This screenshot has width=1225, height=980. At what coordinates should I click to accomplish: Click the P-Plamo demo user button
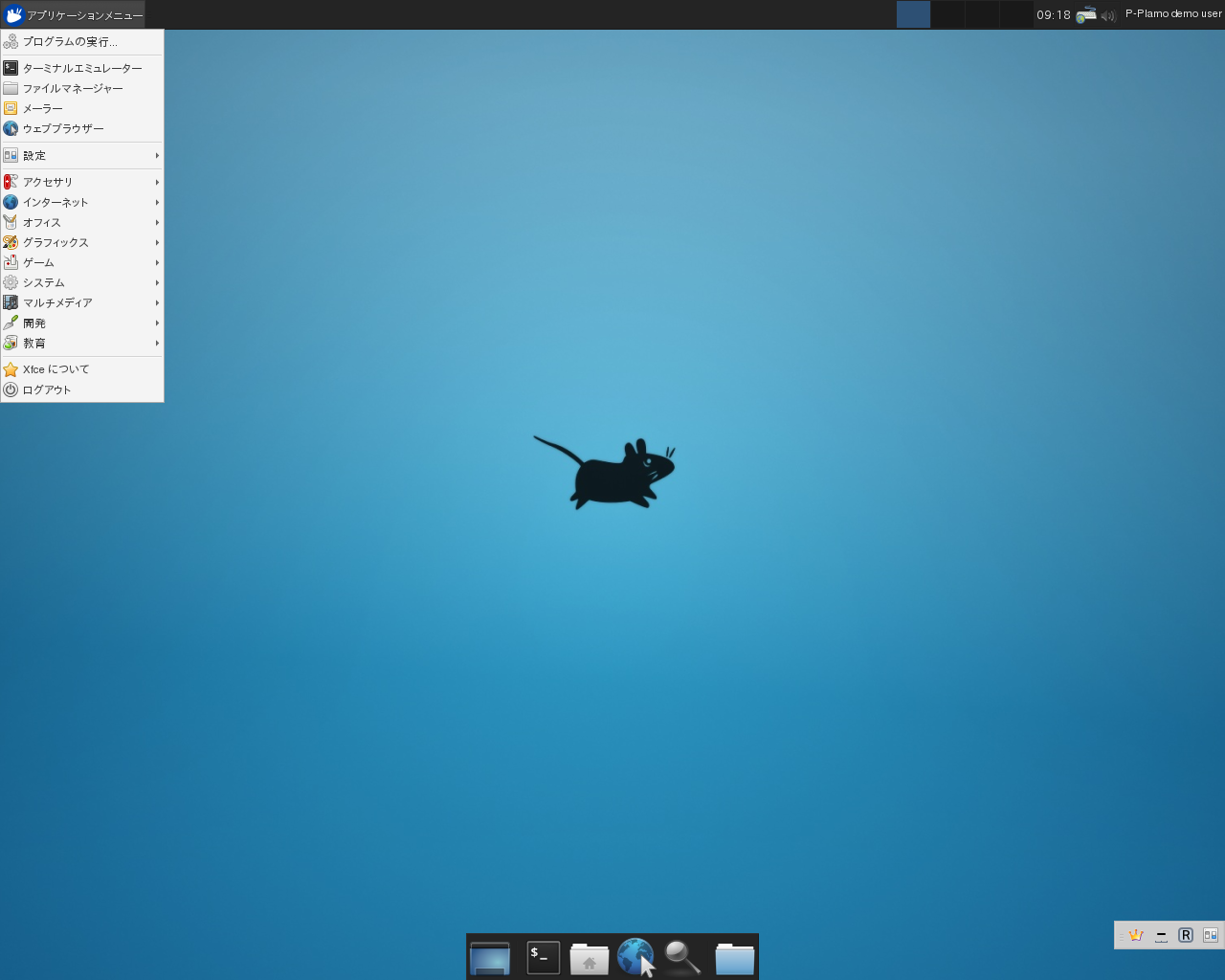[x=1173, y=14]
